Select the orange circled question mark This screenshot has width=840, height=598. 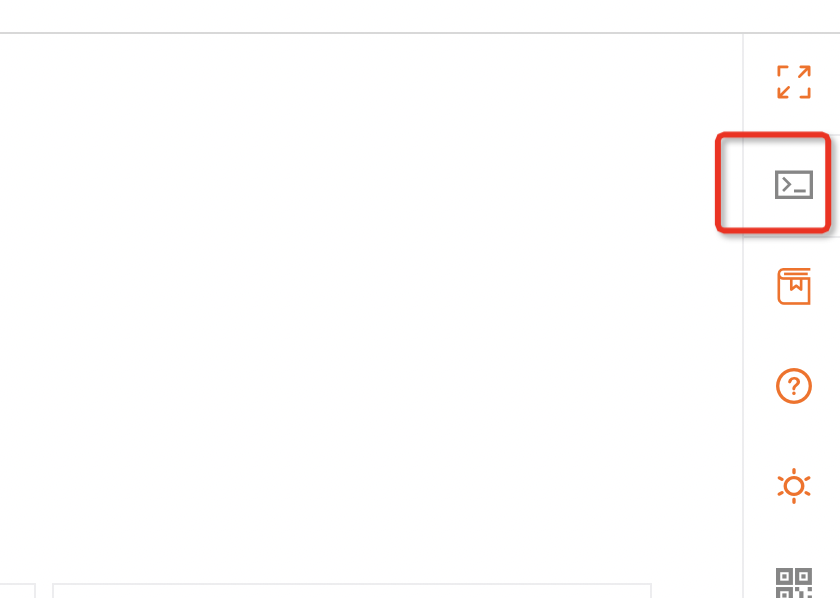pyautogui.click(x=793, y=386)
